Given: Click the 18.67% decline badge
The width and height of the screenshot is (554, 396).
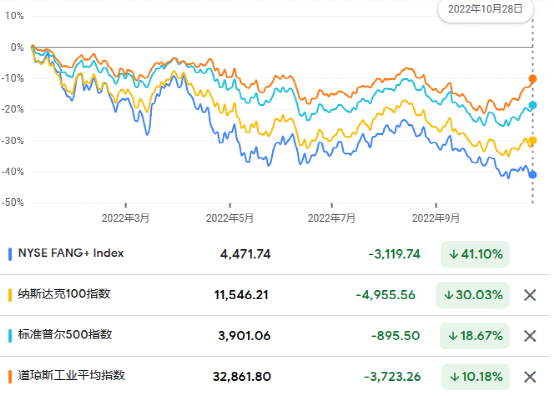Looking at the screenshot, I should (475, 336).
